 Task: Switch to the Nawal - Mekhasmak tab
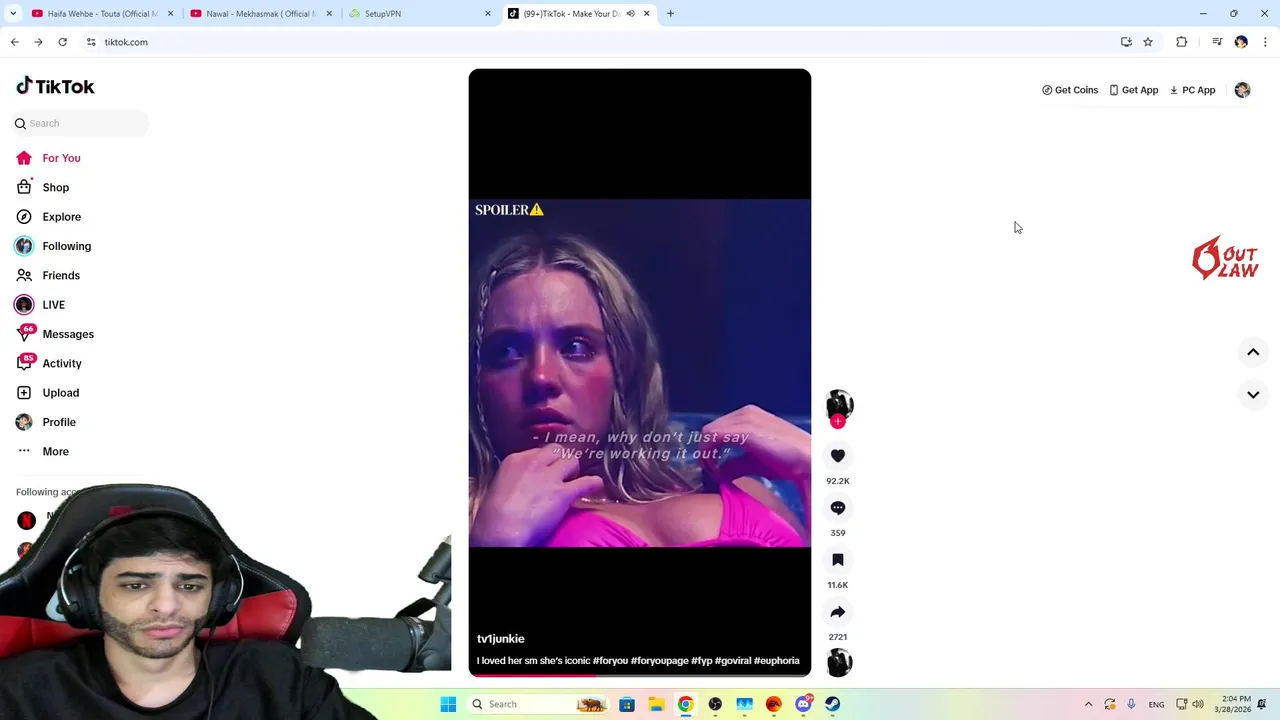260,14
